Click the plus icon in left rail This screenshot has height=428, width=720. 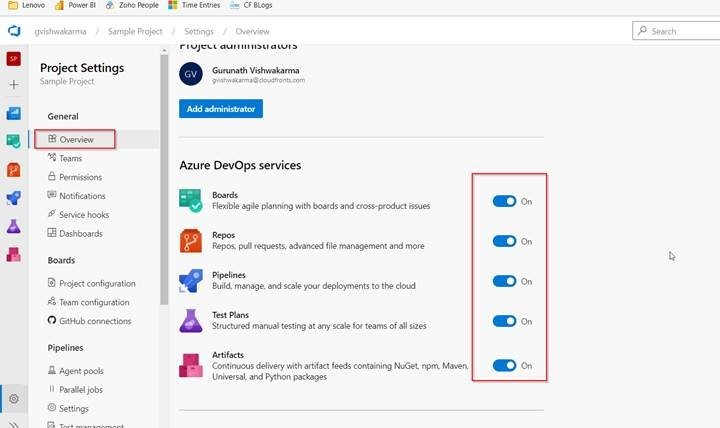(14, 85)
